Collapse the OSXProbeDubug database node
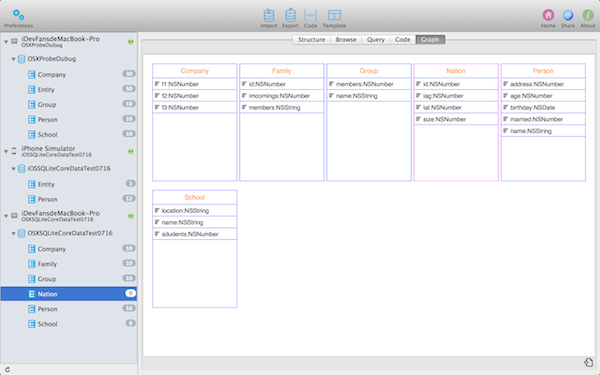The height and width of the screenshot is (375, 600). [13, 59]
